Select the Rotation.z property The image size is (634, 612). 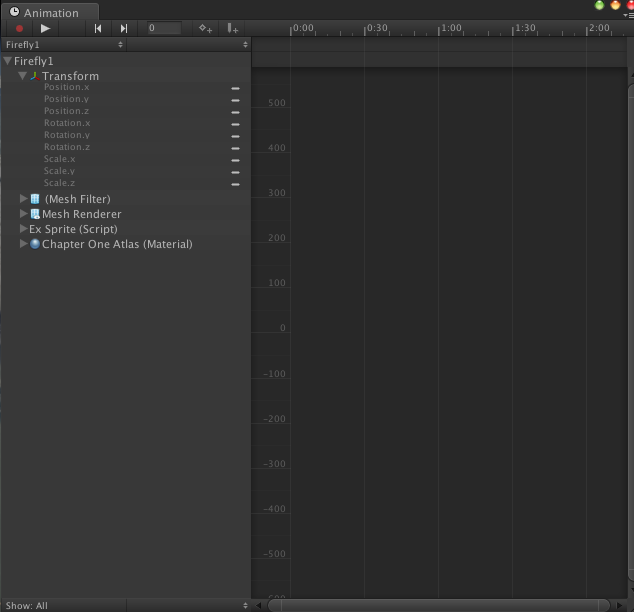click(x=67, y=147)
